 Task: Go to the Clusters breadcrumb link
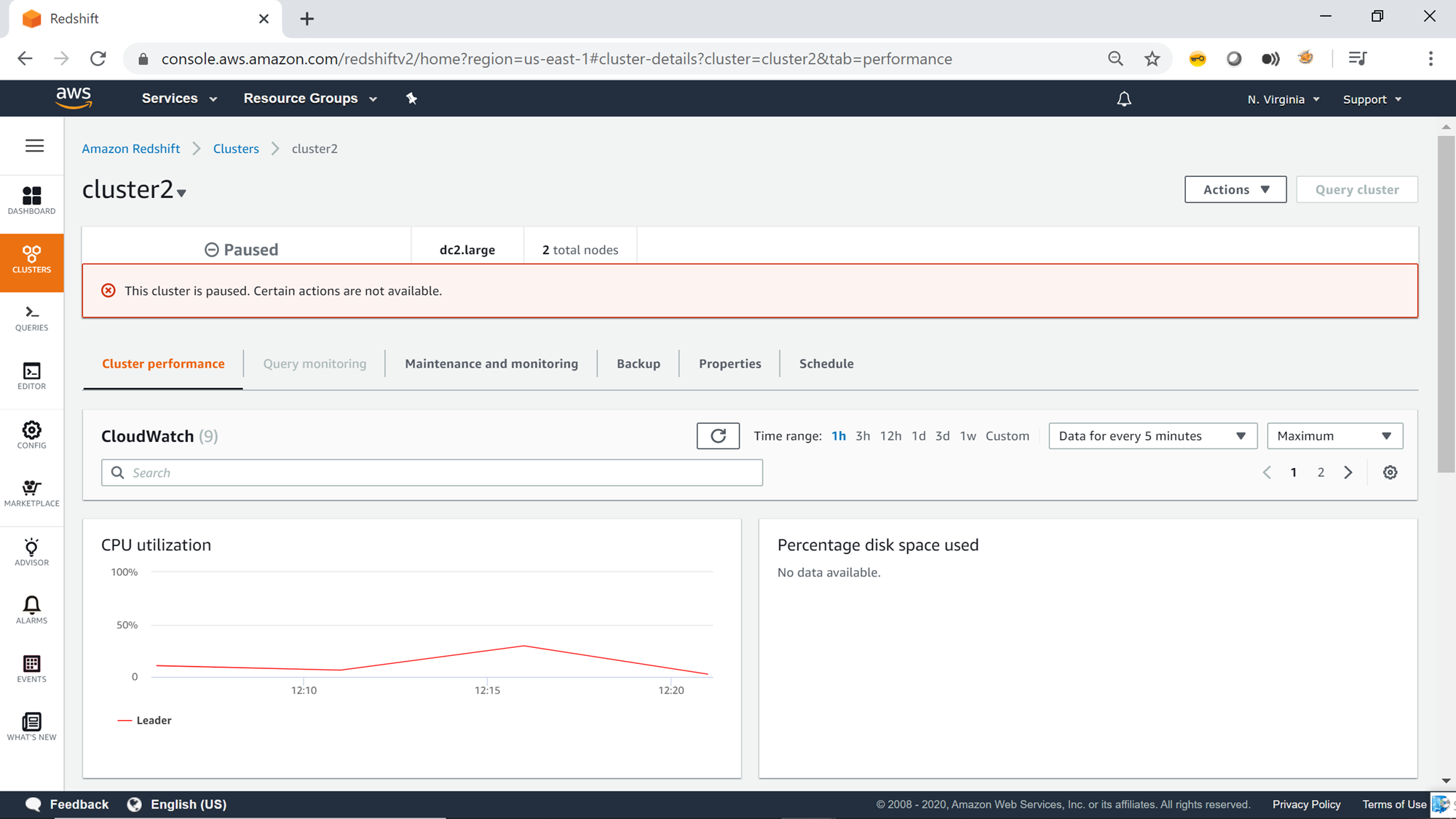[236, 149]
